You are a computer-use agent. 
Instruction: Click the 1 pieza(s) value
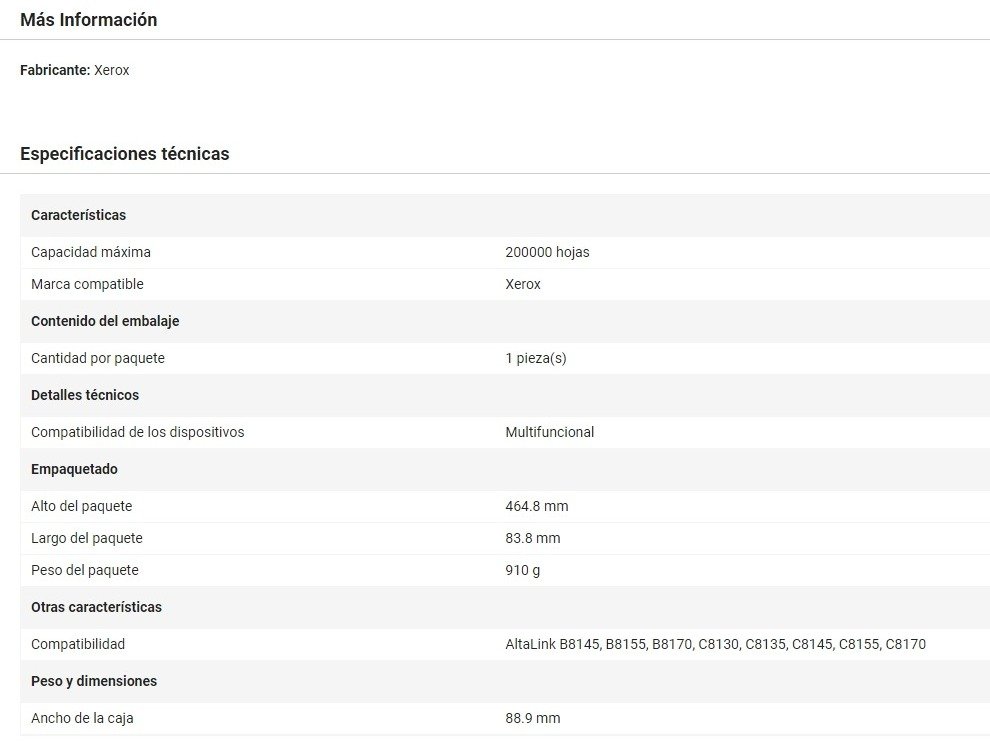pos(535,358)
